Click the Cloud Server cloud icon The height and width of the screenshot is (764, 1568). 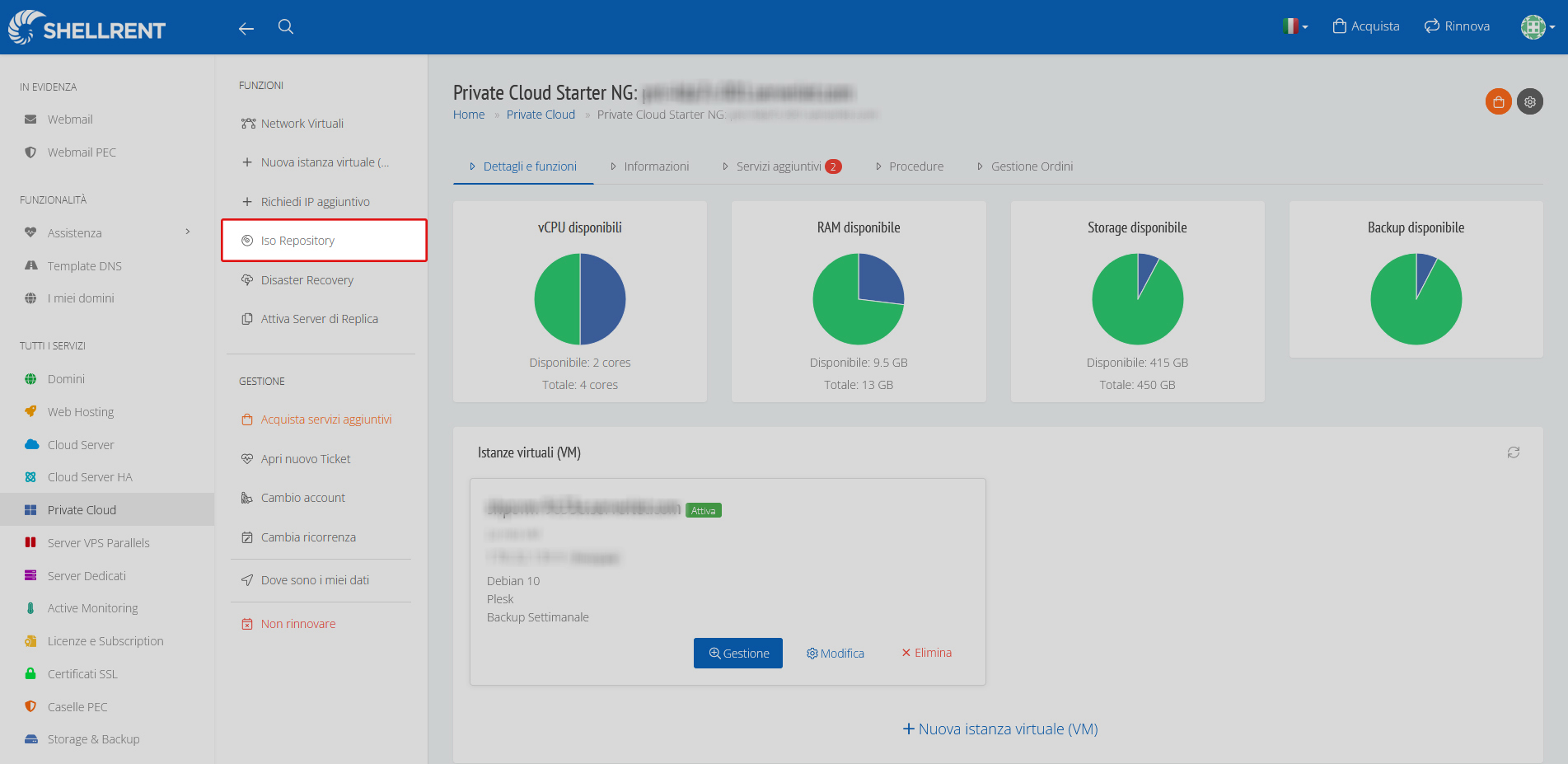31,444
